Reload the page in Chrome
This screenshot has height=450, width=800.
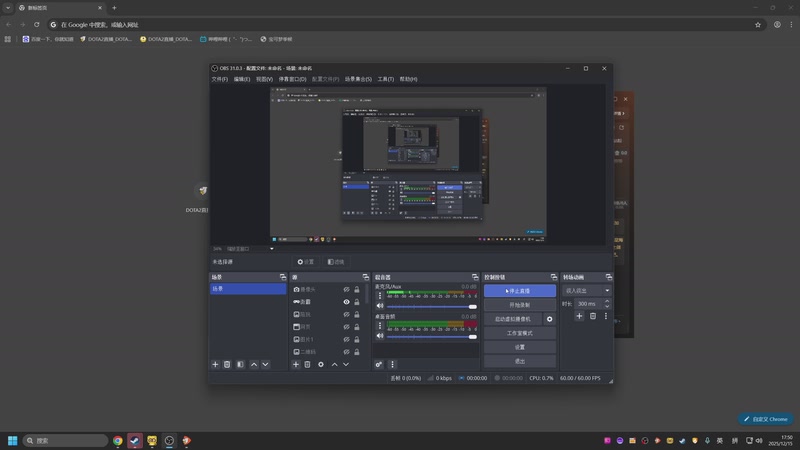coord(37,24)
